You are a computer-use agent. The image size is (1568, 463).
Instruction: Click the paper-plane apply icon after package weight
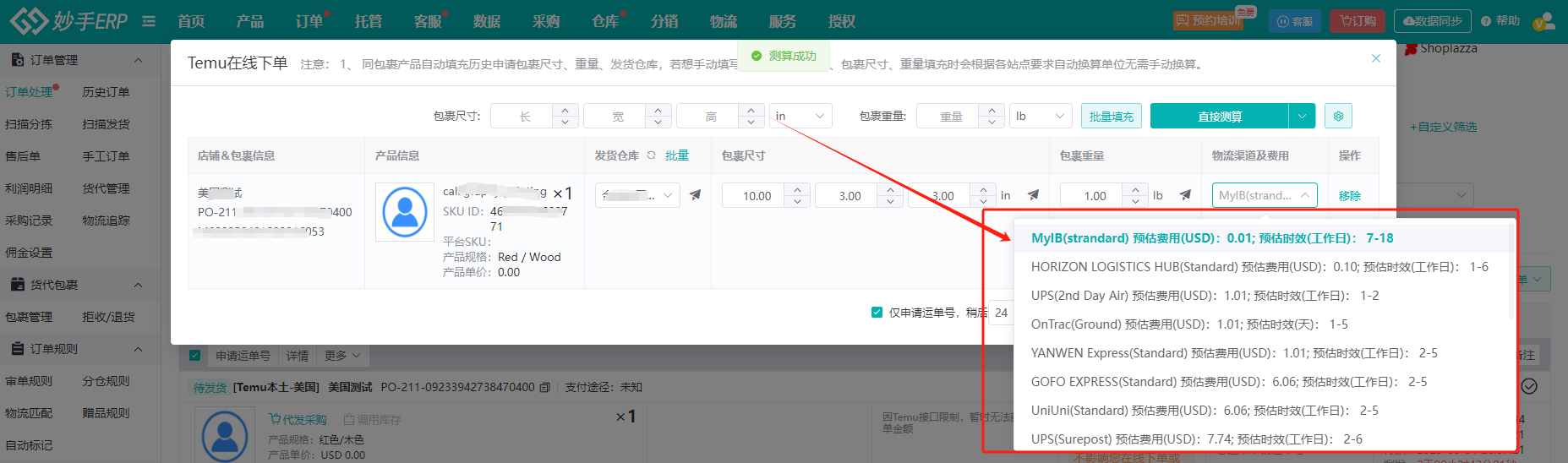[1185, 195]
